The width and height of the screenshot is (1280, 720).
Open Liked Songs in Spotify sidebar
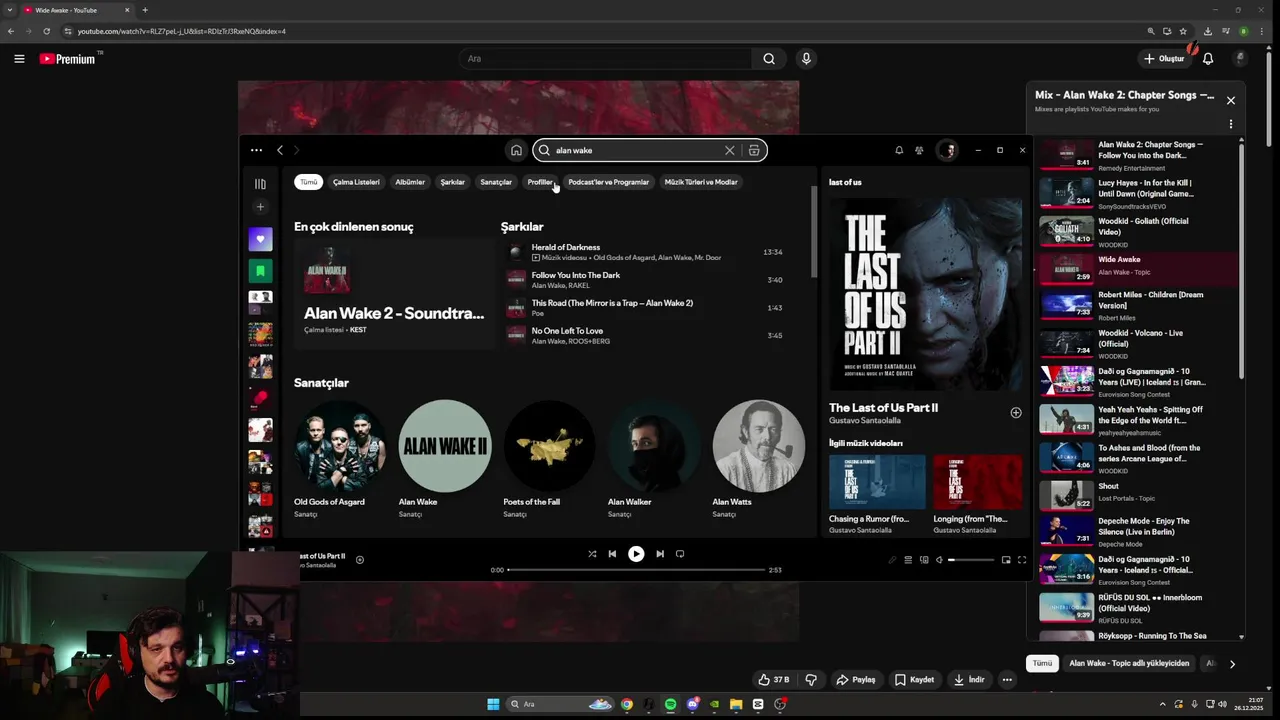pos(260,239)
